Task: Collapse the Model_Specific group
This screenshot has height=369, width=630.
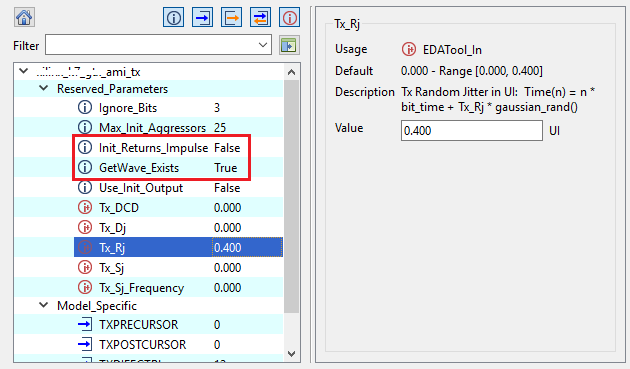Action: [x=43, y=305]
